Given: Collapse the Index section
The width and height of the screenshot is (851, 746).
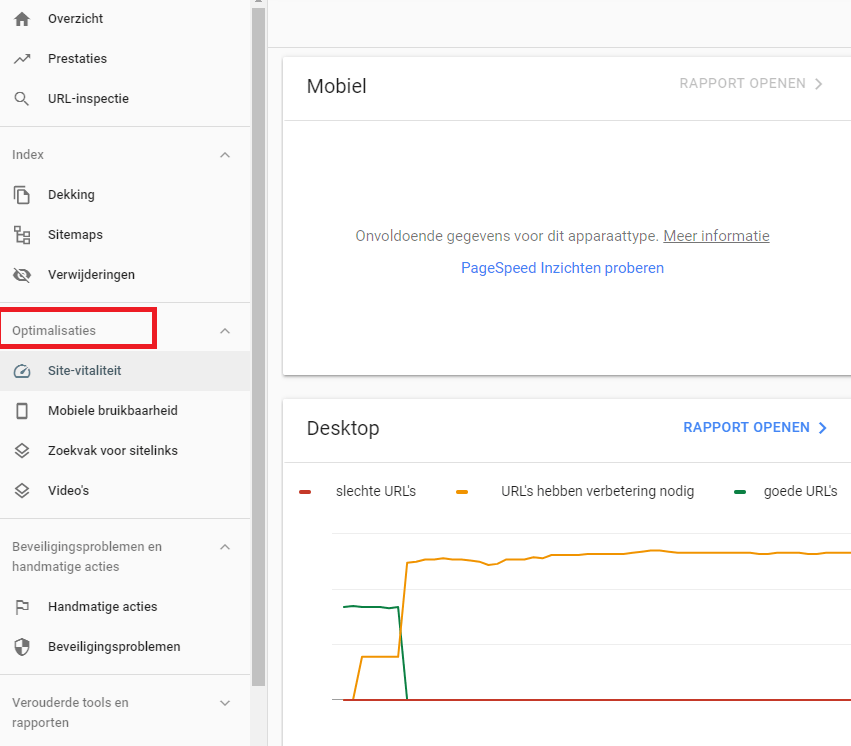Looking at the screenshot, I should pos(225,154).
